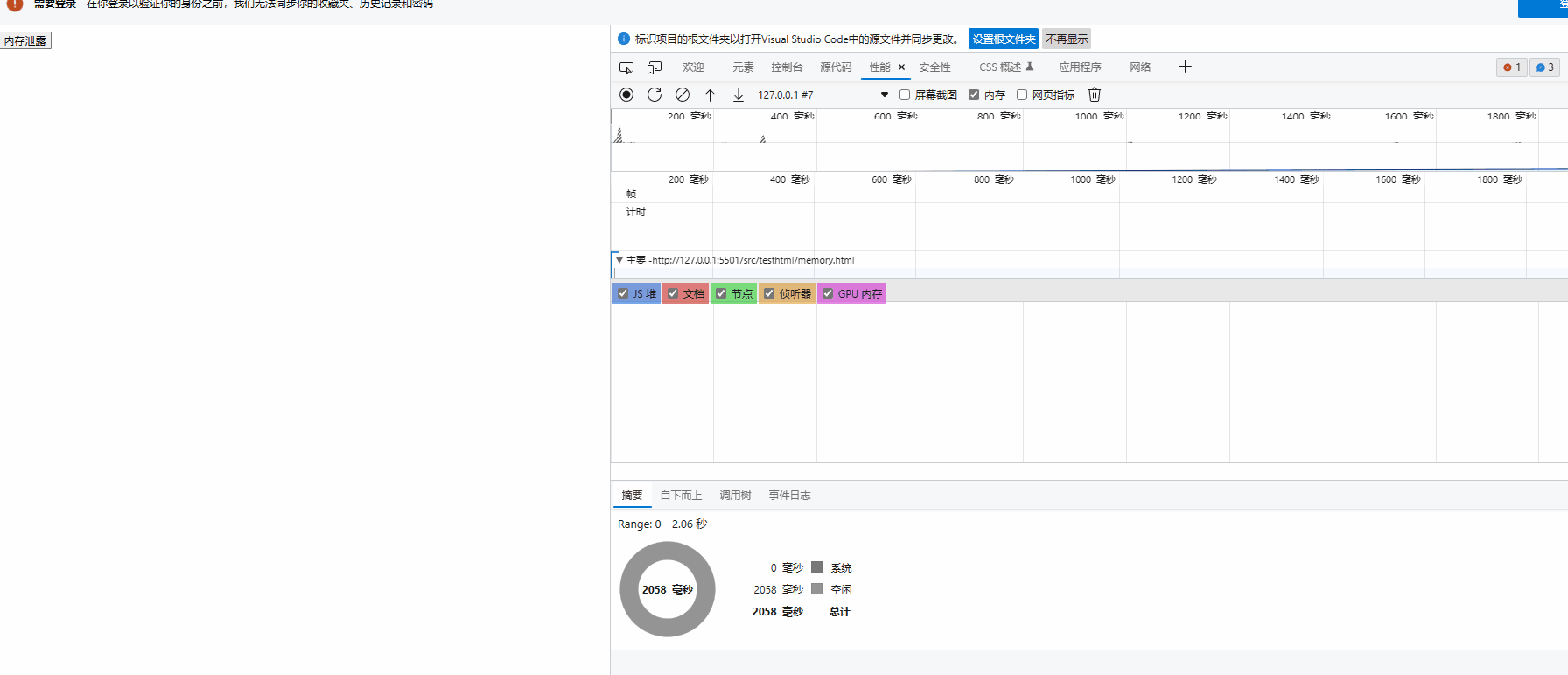Click the 系统 legend color square

[x=816, y=567]
